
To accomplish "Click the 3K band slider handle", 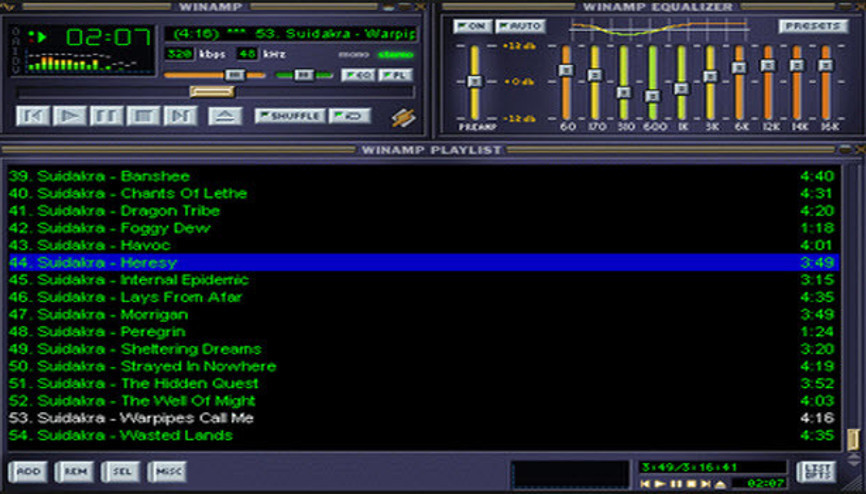I will 710,76.
